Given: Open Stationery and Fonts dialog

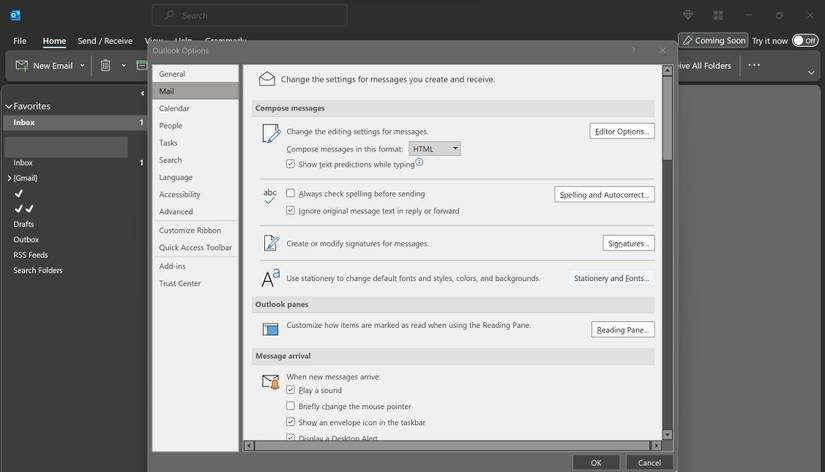Looking at the screenshot, I should [x=611, y=278].
